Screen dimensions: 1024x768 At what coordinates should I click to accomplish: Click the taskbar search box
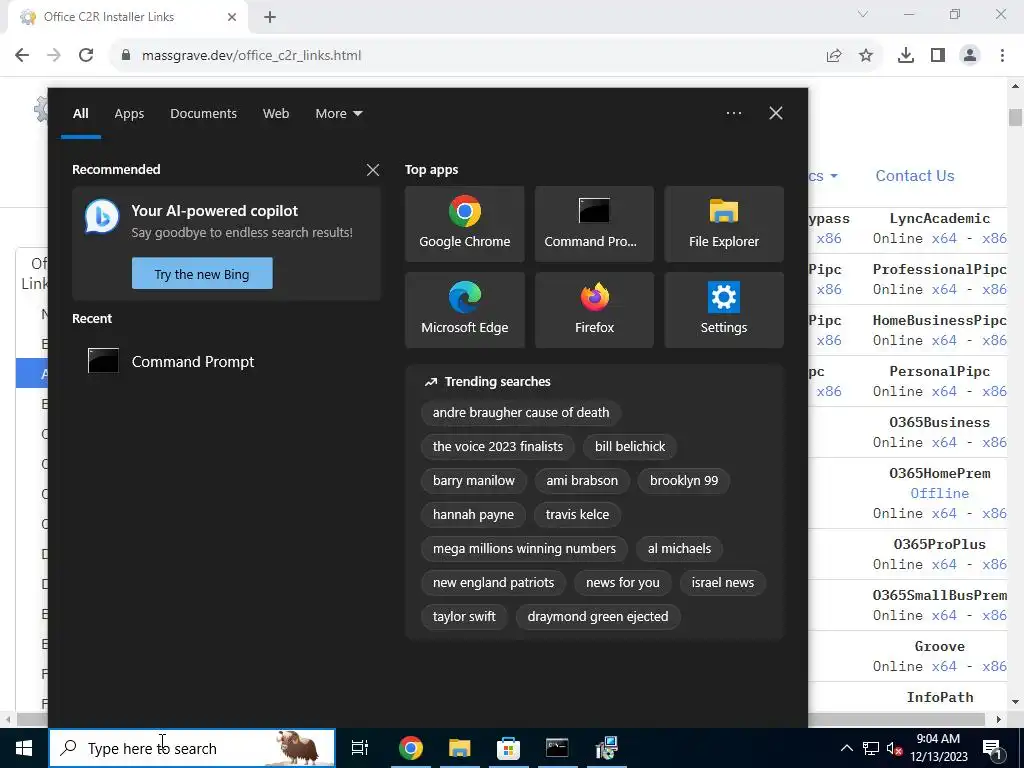192,748
